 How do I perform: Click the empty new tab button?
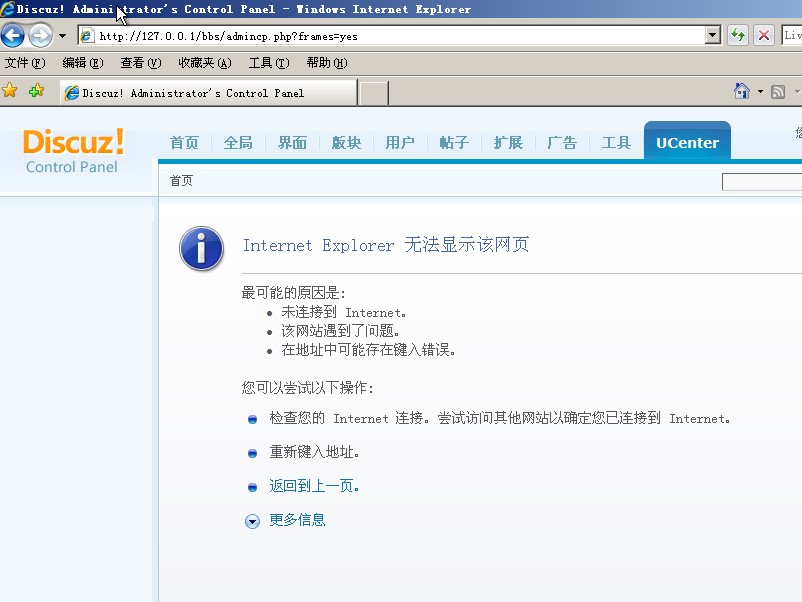point(373,93)
